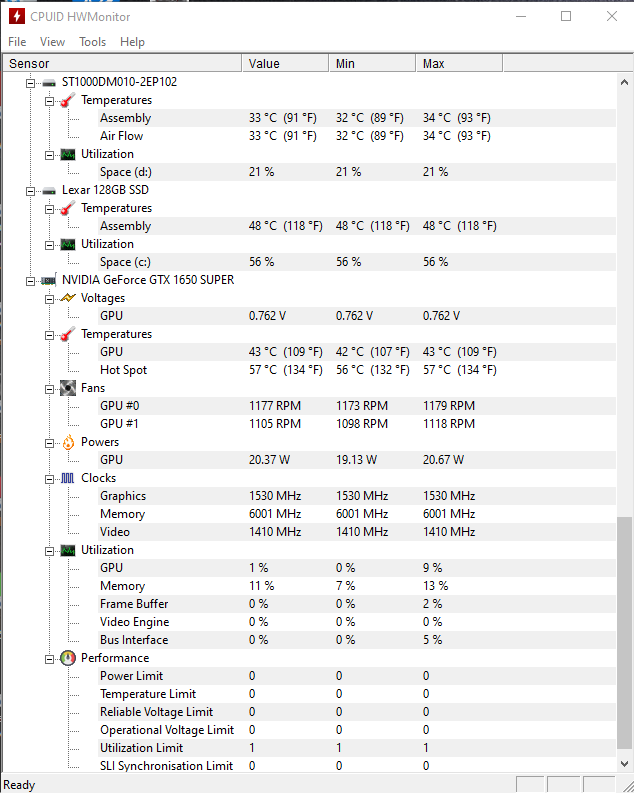This screenshot has width=634, height=793.
Task: Click the Lexar 128GB SSD drive icon
Action: click(49, 191)
